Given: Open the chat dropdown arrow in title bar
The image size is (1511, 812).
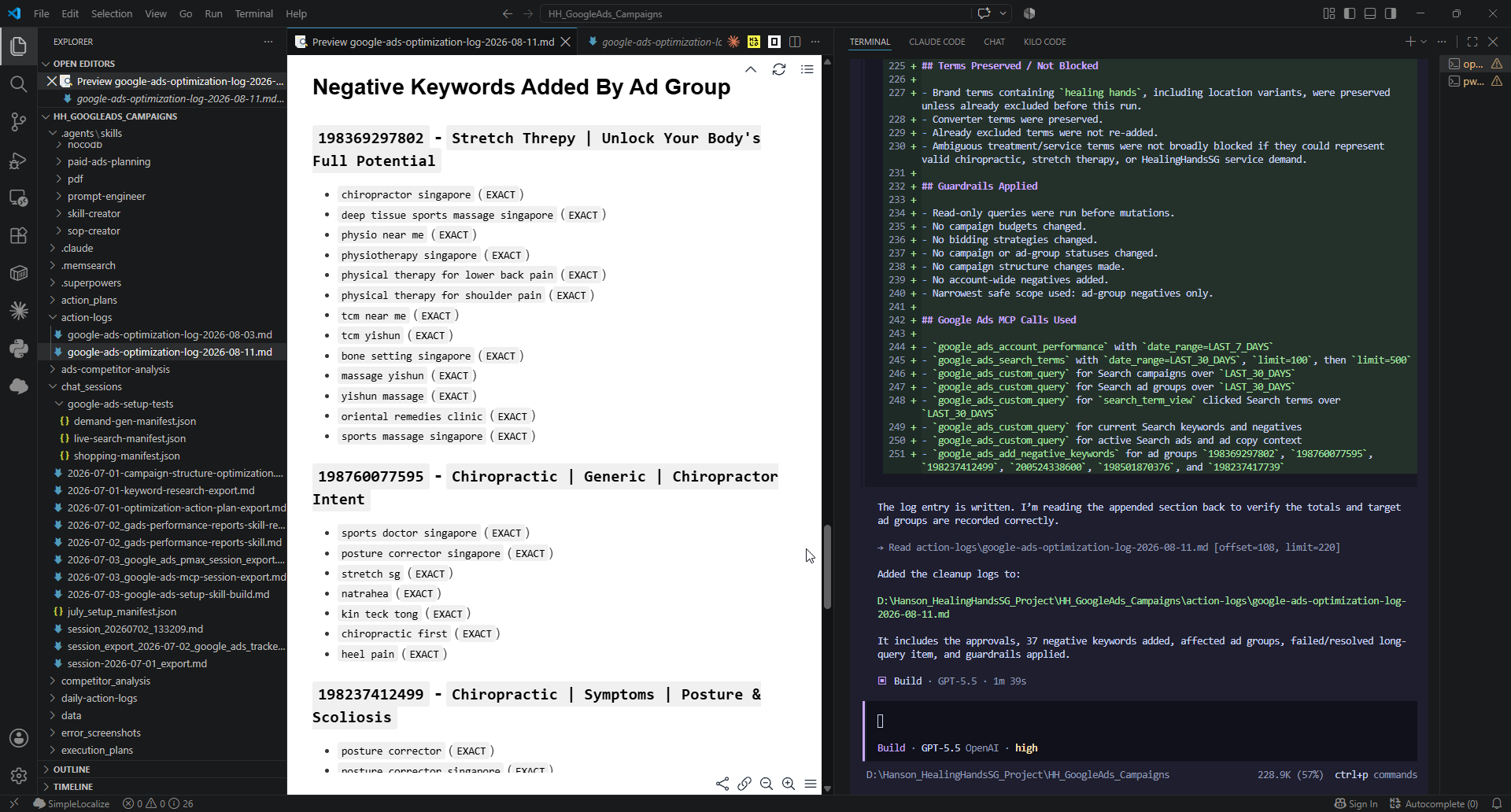Looking at the screenshot, I should [x=1003, y=13].
